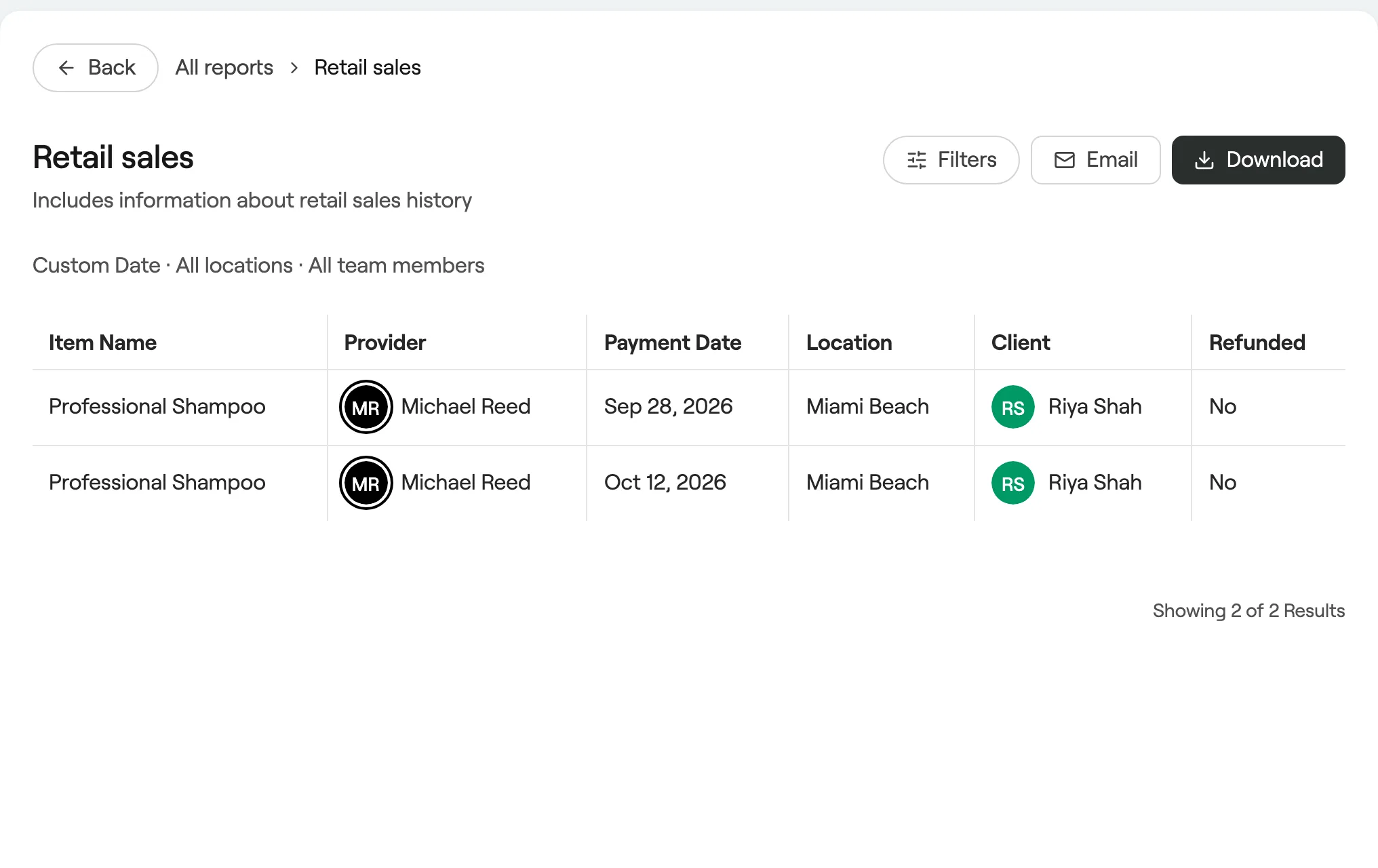Click the Refunded 'No' value in Oct 12 row
The image size is (1378, 868).
click(1223, 483)
